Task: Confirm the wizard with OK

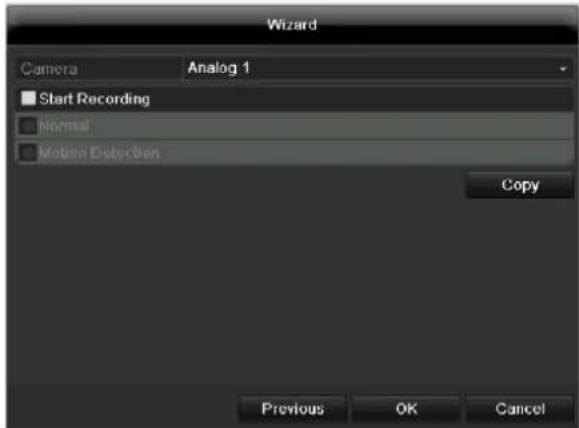Action: tap(406, 409)
